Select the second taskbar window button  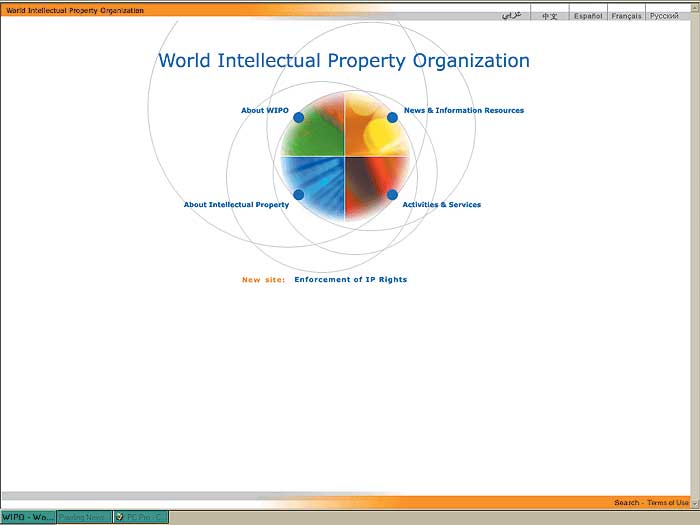[x=84, y=517]
